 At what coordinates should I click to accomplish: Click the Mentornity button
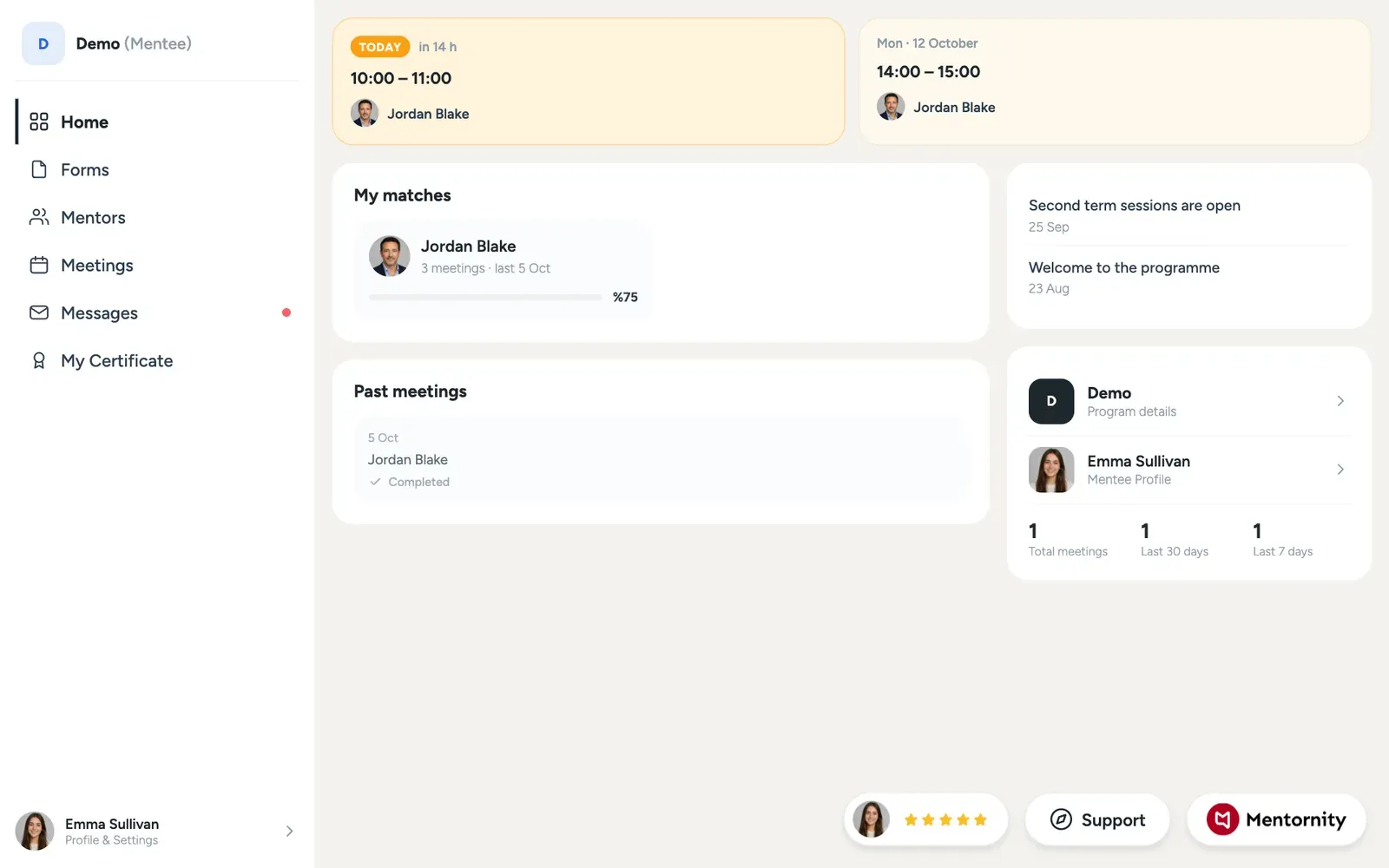coord(1276,819)
